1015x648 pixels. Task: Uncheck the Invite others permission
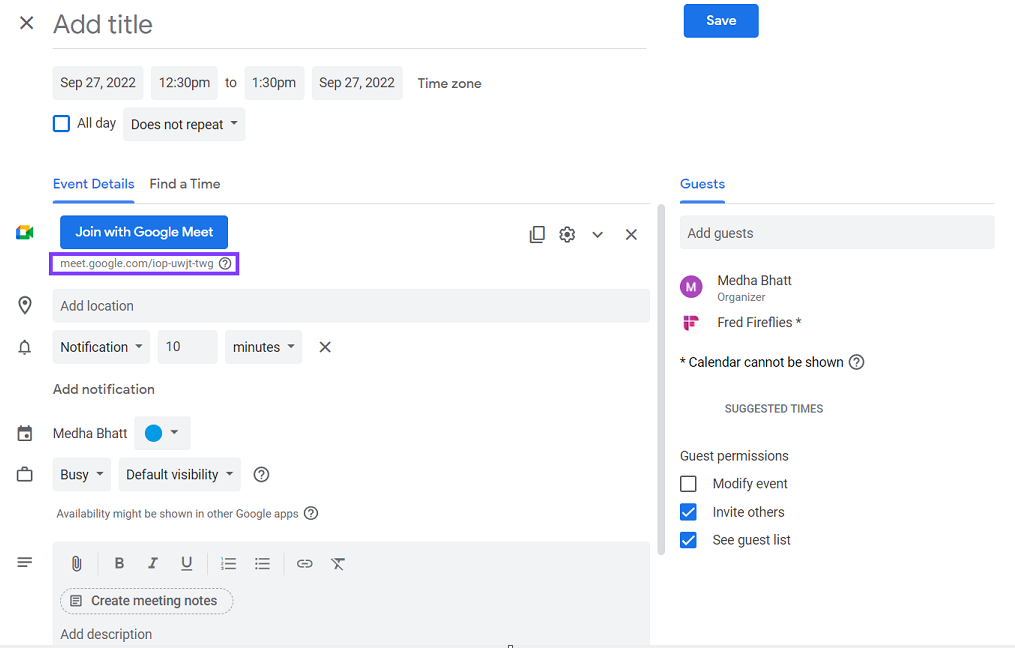688,511
